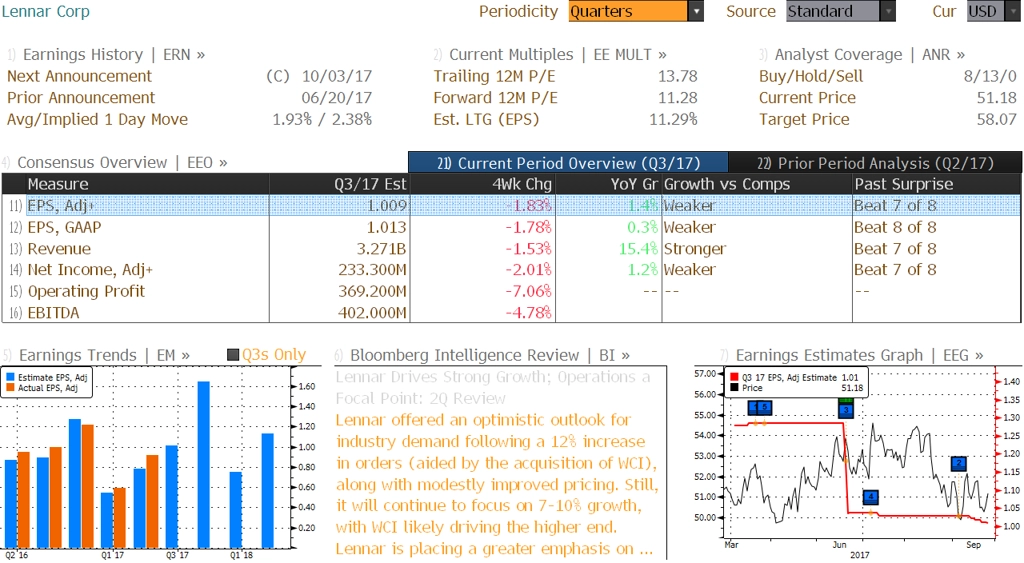Click Forward 12M P/E value 11.28

[x=677, y=98]
